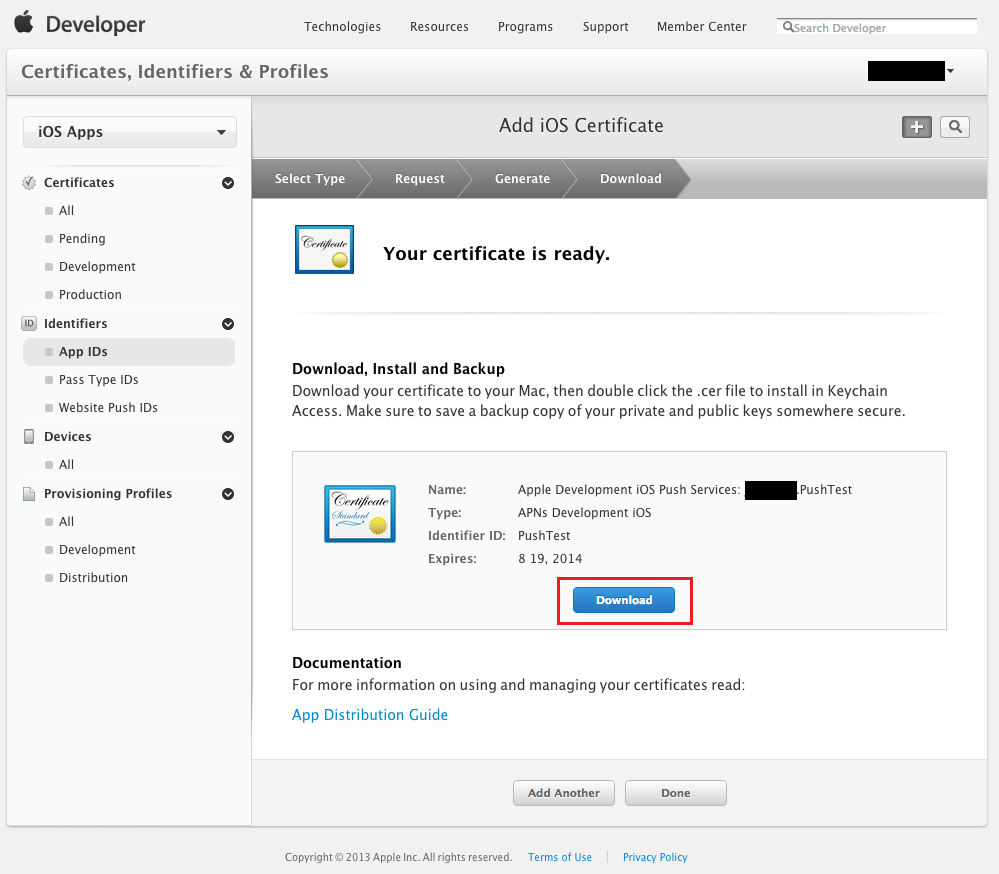Click the 'PushTest' Identifier ID value
This screenshot has height=874, width=999.
point(543,536)
